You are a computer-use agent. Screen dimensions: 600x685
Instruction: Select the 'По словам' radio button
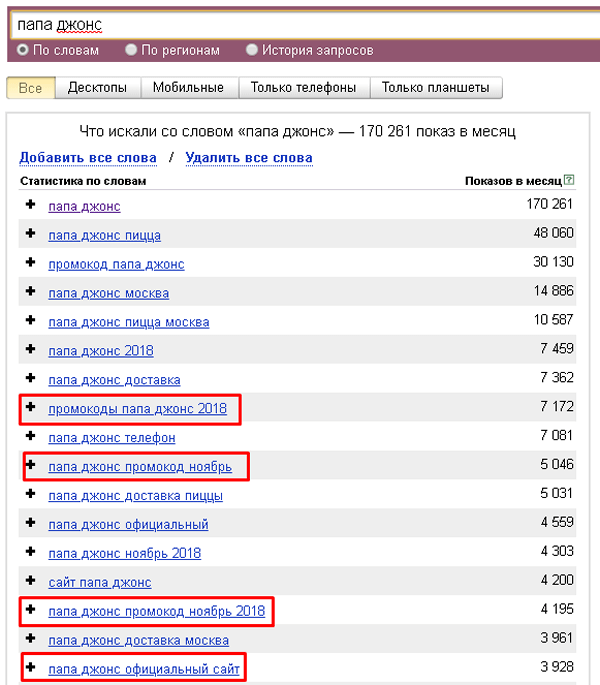(23, 50)
